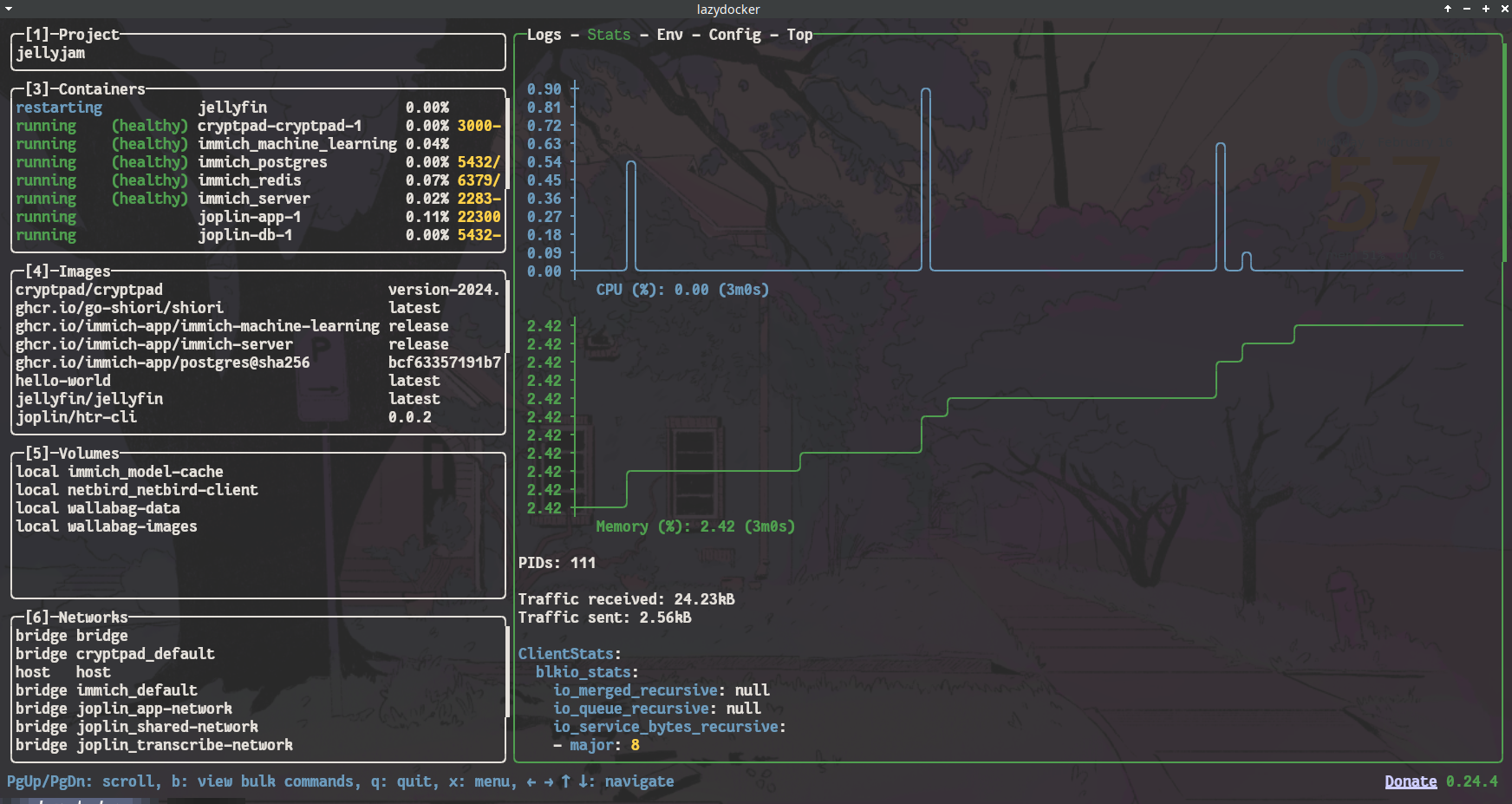The height and width of the screenshot is (804, 1512).
Task: Select the cryptpad/cryptpad image
Action: [x=258, y=290]
